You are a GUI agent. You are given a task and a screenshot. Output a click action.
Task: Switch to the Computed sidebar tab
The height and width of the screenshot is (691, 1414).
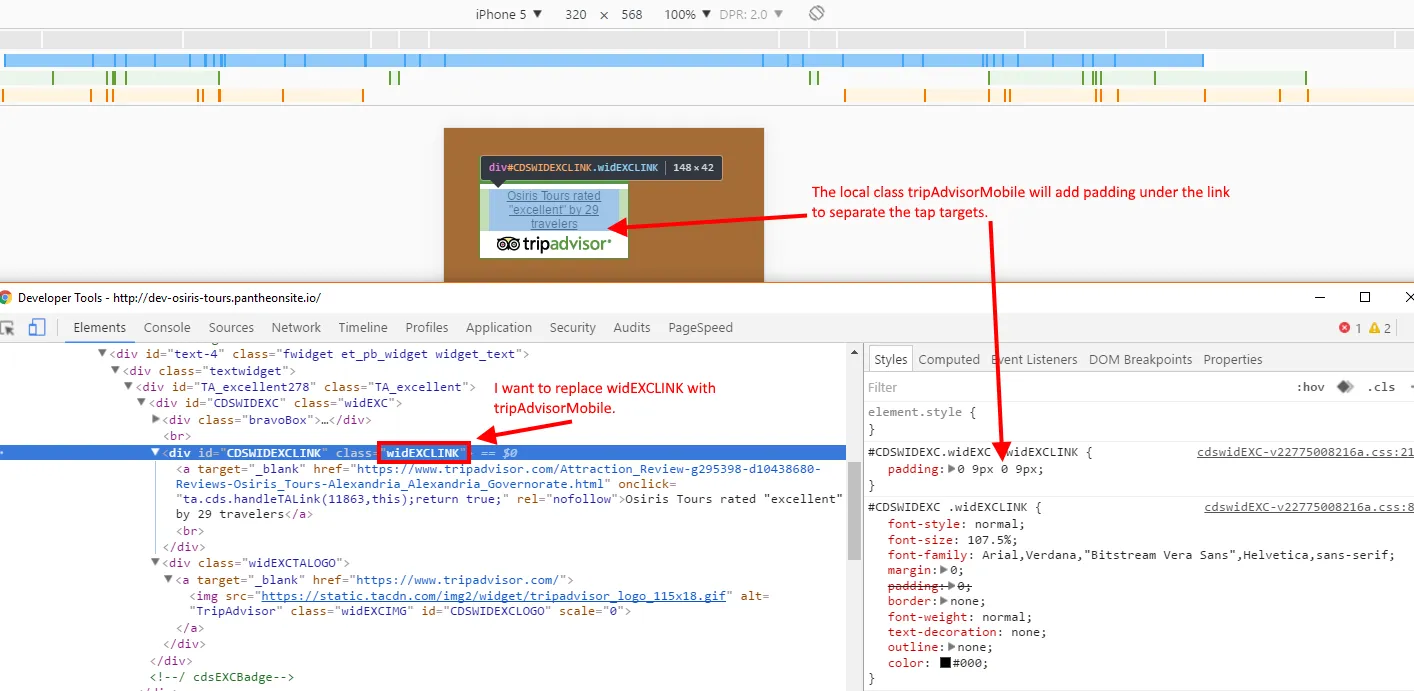[949, 359]
